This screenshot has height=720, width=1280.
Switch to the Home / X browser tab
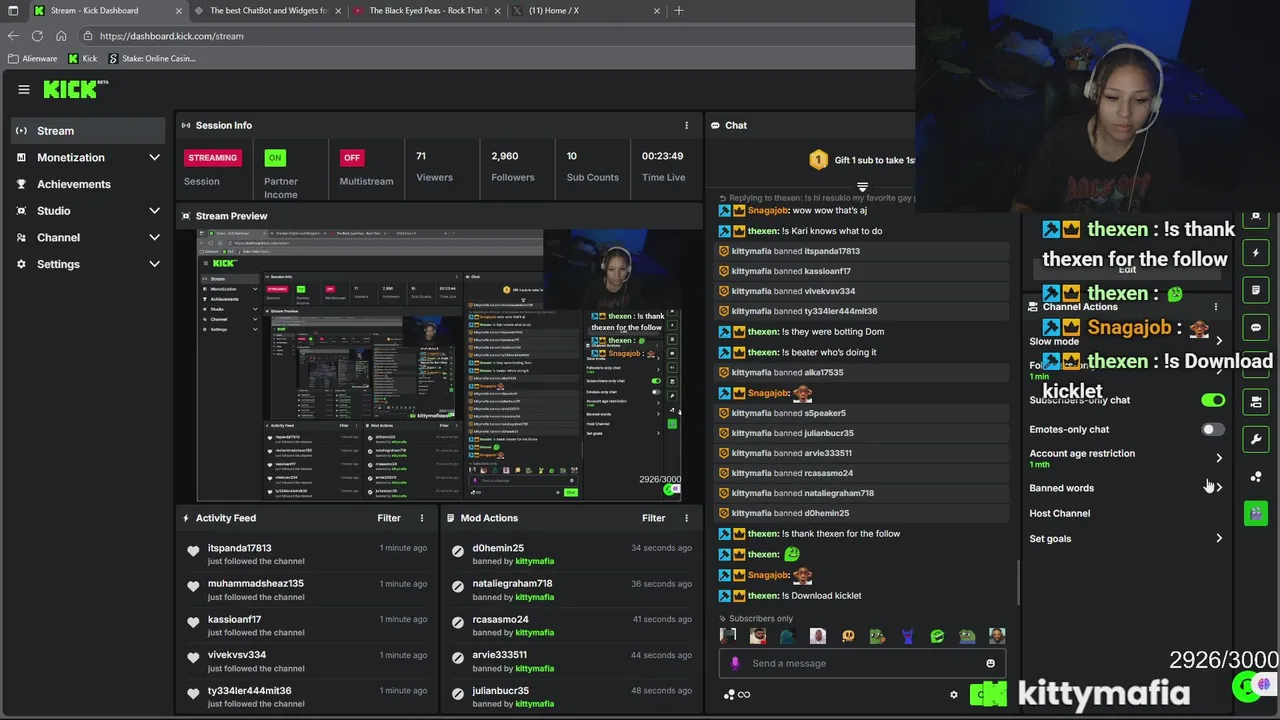[x=585, y=10]
